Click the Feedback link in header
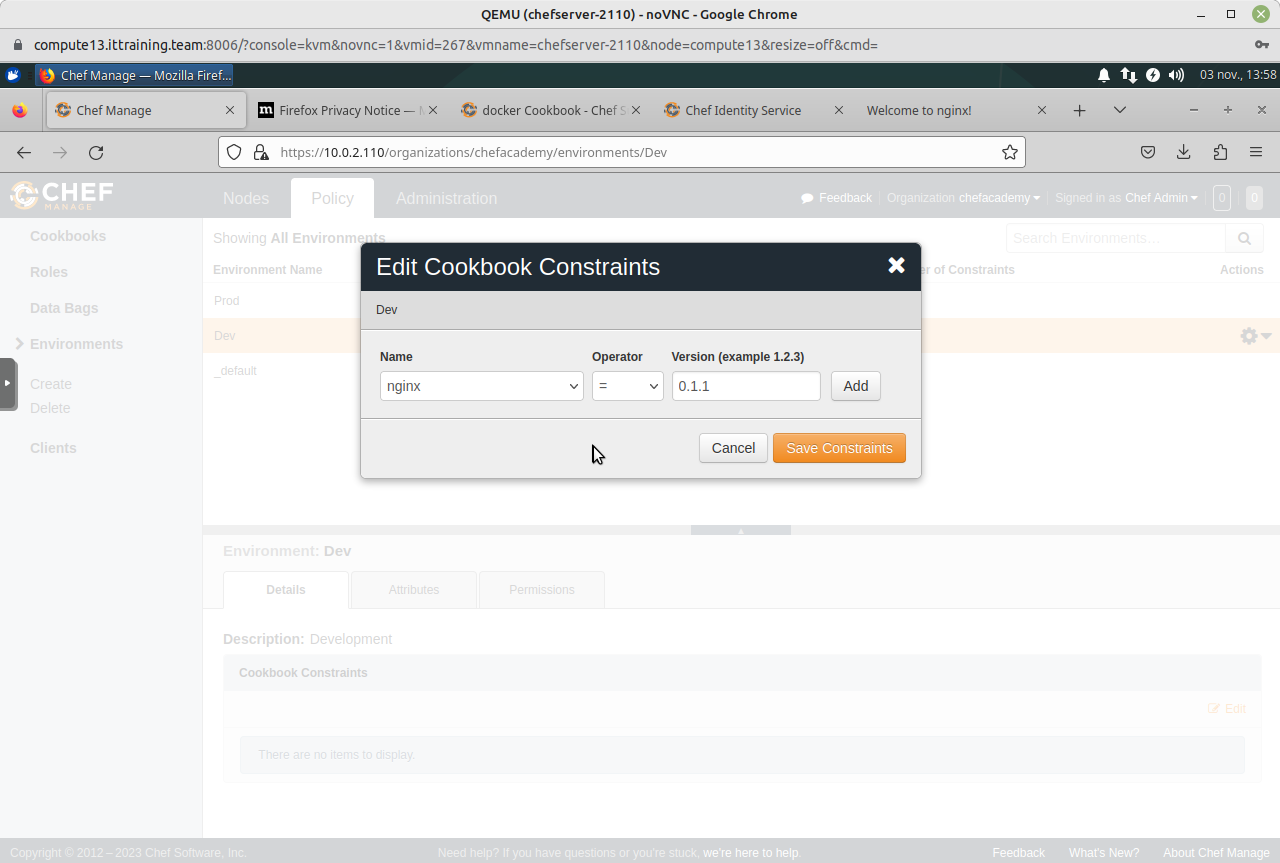1280x863 pixels. pos(837,198)
